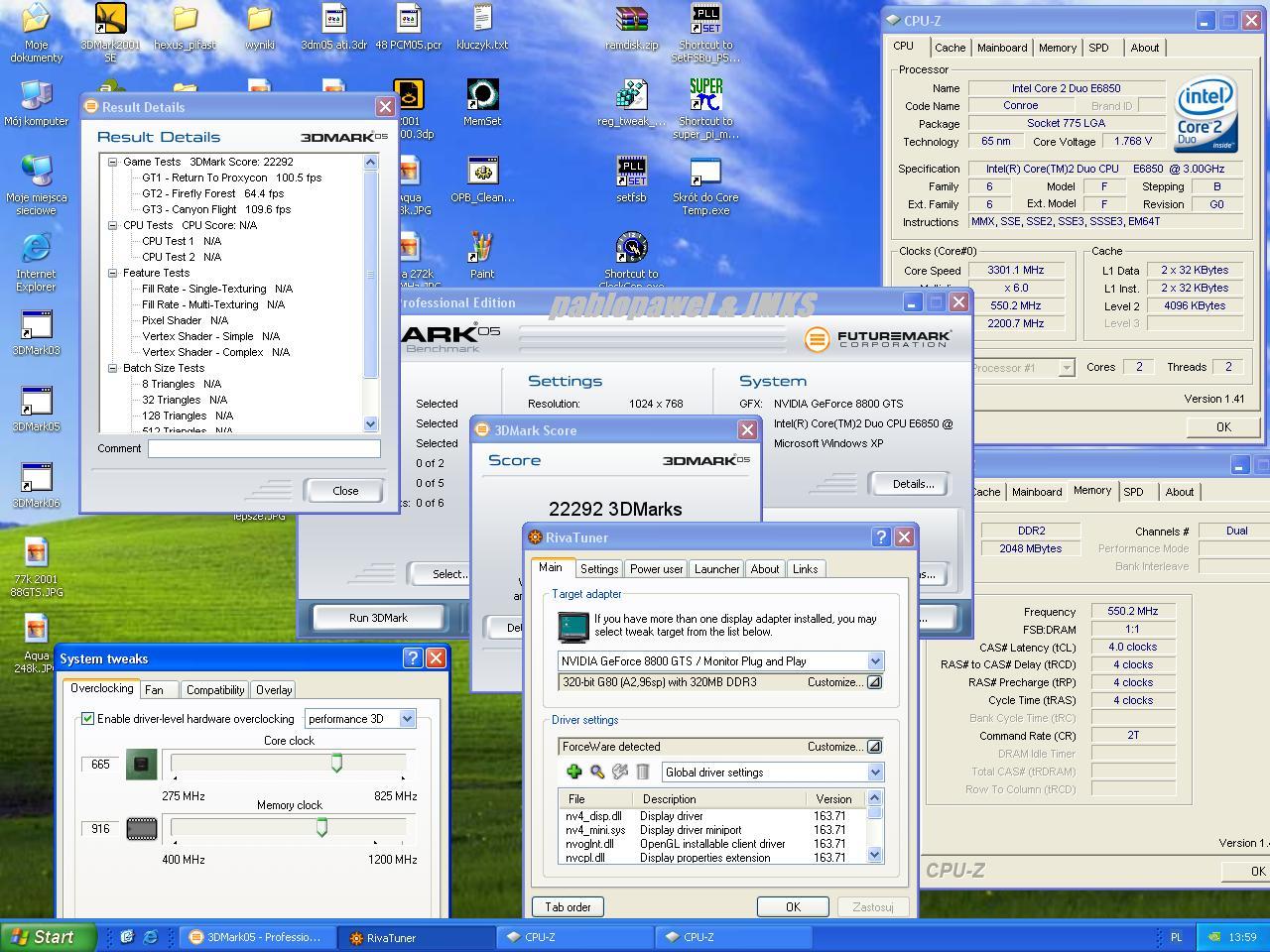
Task: Click the magnifier icon in RivaTuner driver settings
Action: (x=597, y=772)
